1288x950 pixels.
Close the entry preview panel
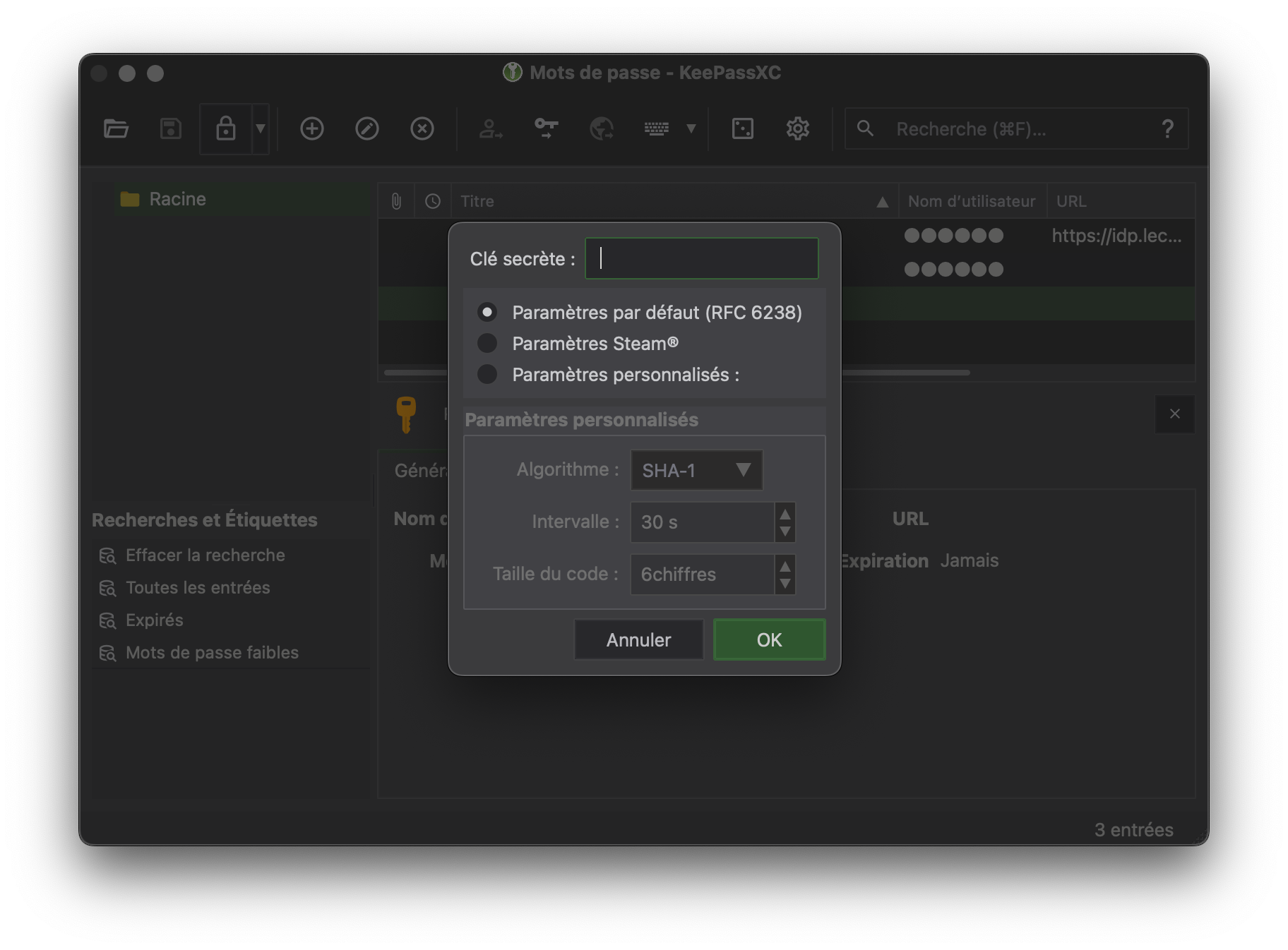pyautogui.click(x=1175, y=414)
